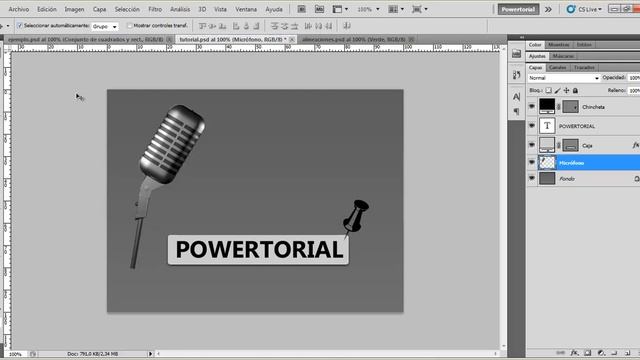The height and width of the screenshot is (360, 640).
Task: Hide the POWERTORIAL text layer
Action: [531, 126]
